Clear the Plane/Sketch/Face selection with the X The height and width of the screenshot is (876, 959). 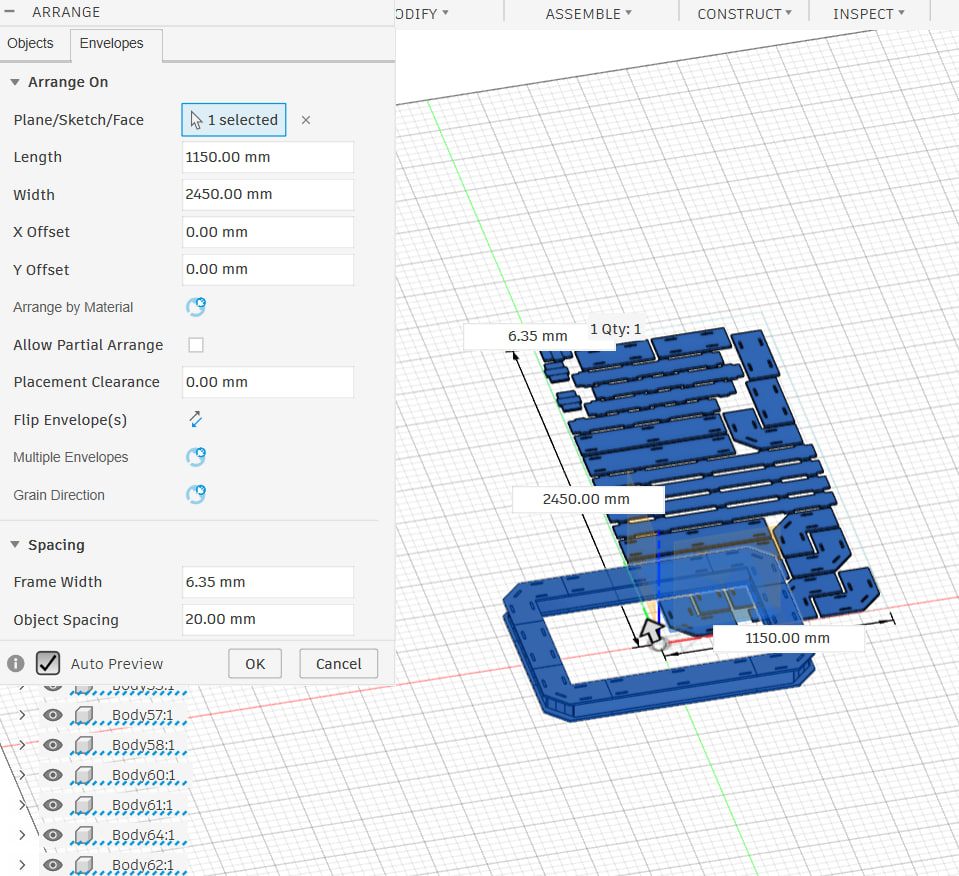(306, 120)
